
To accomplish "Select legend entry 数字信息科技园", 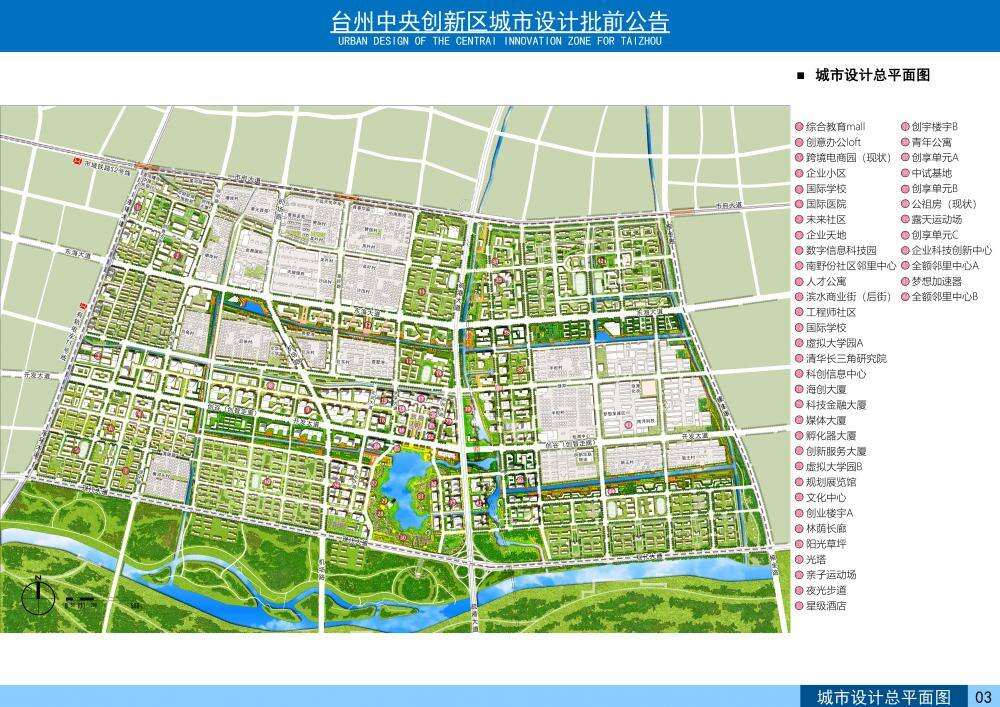I will (x=835, y=251).
